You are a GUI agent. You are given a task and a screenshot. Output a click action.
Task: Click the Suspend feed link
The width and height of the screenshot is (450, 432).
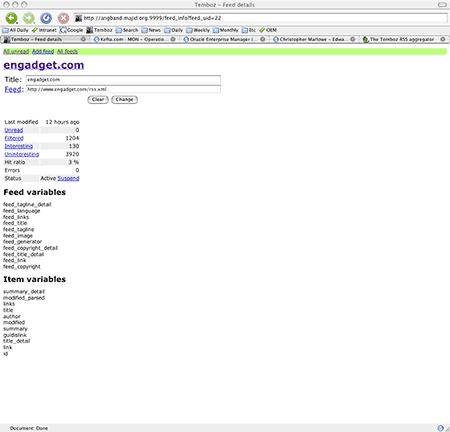coord(68,178)
